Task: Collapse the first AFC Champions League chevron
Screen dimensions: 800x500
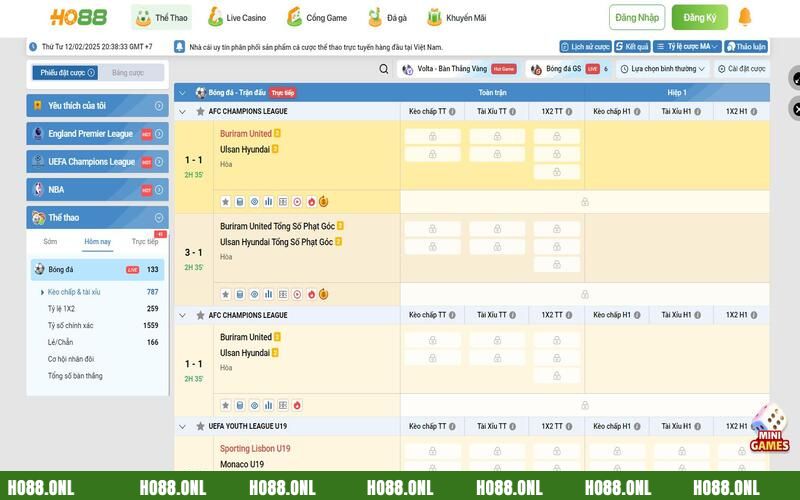Action: 182,111
